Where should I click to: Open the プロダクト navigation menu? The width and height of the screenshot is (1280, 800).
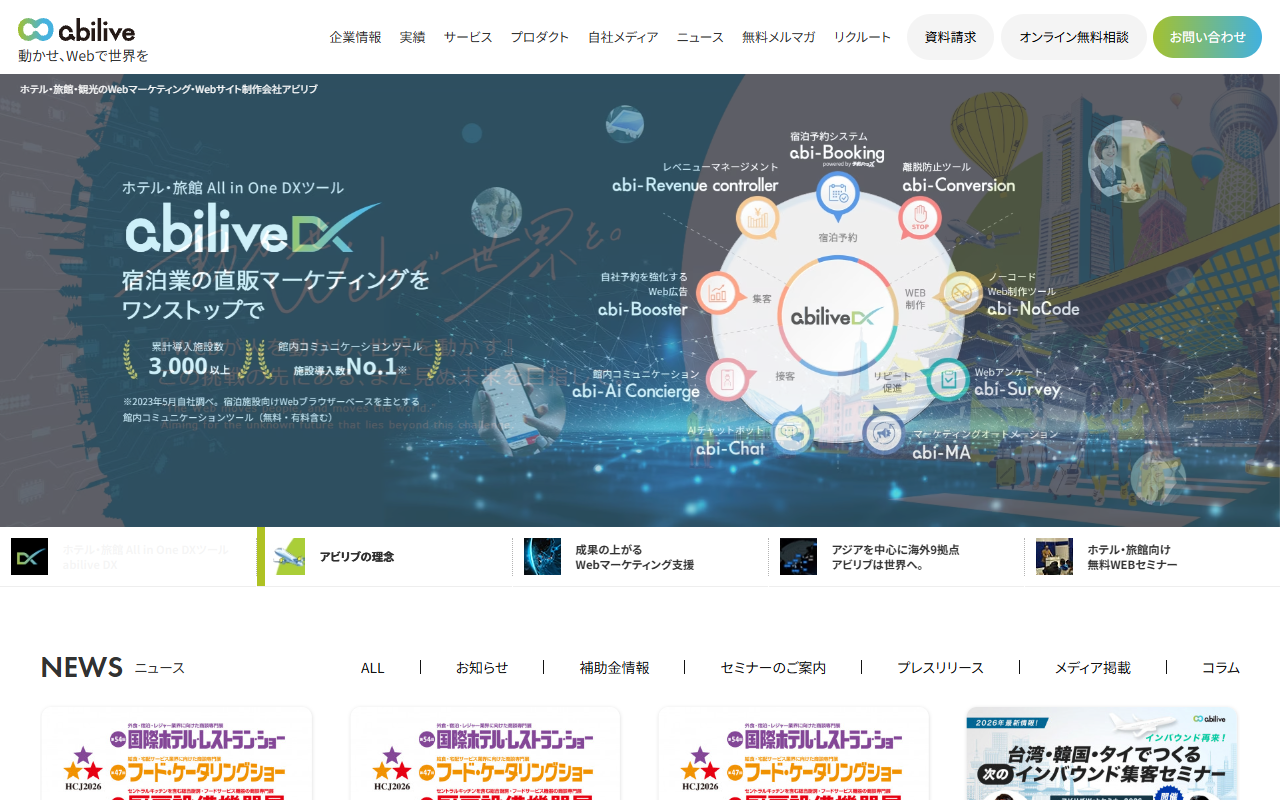click(540, 36)
